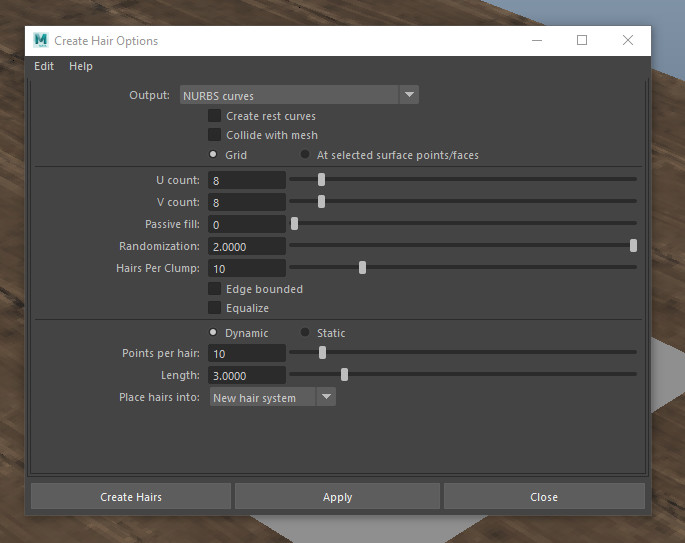
Task: Click the Hairs Per Clump value field
Action: [247, 268]
